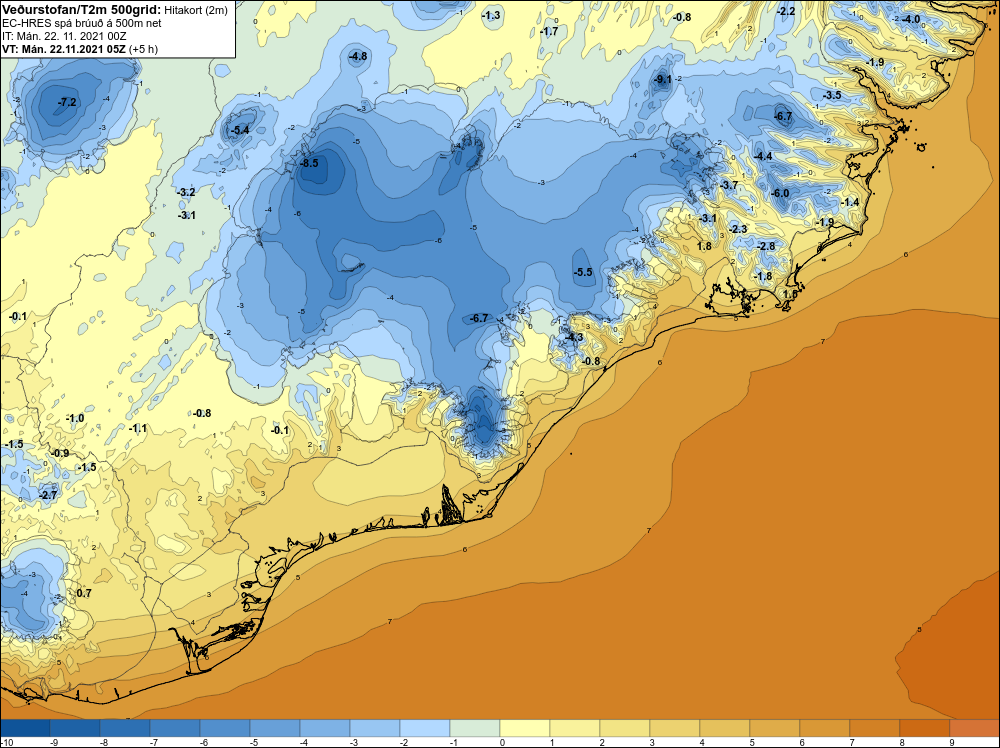
Task: Select the 'EC-HRES spá brúuð á 500m net' line
Action: [x=82, y=23]
